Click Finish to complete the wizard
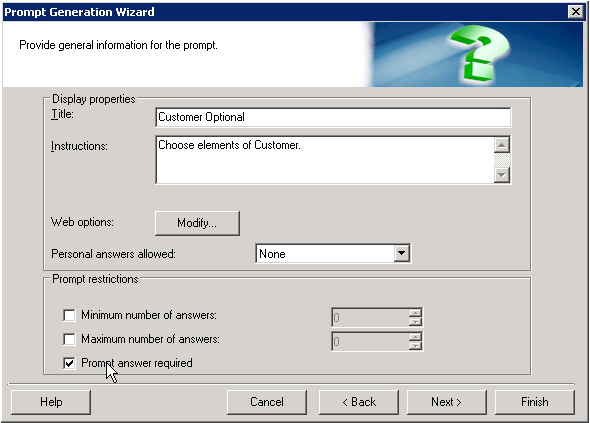Viewport: 590px width, 423px height. tap(535, 402)
